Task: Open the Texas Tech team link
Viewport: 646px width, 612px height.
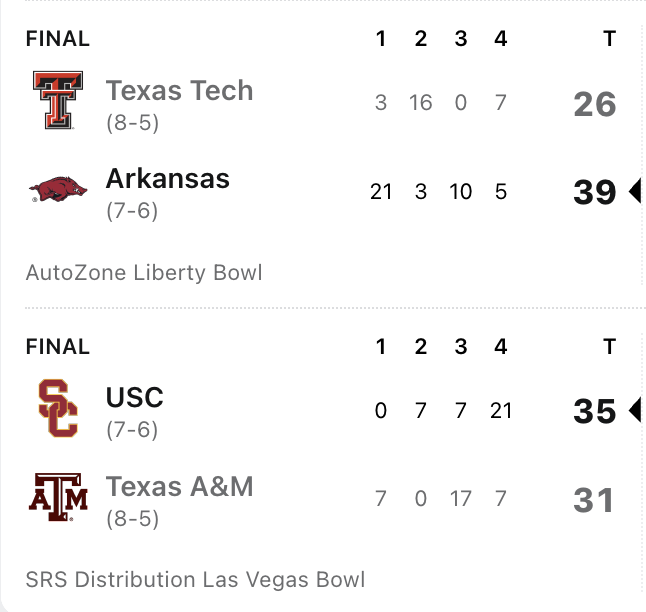Action: 180,90
